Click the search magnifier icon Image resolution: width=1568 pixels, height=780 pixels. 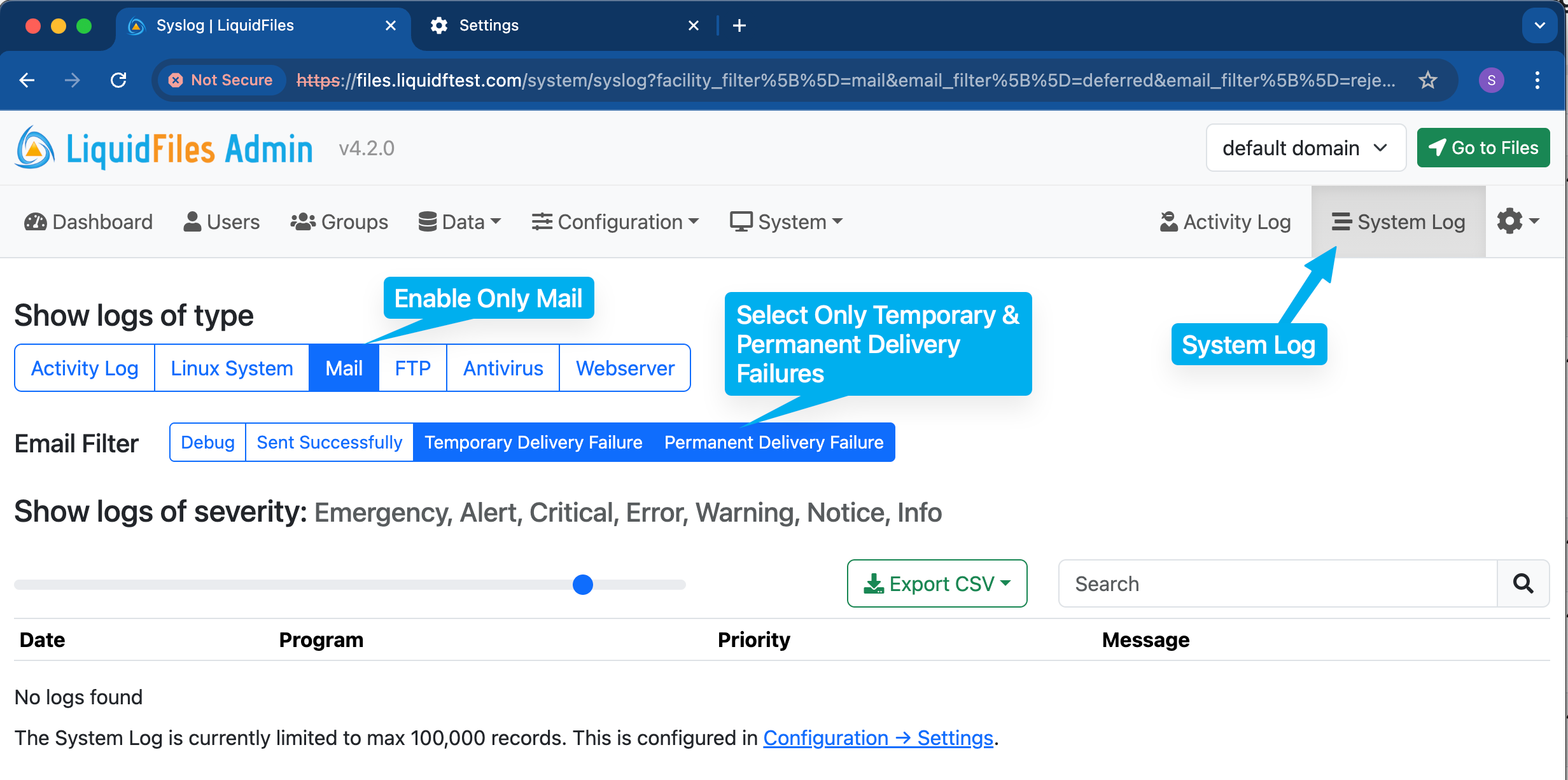(1523, 583)
